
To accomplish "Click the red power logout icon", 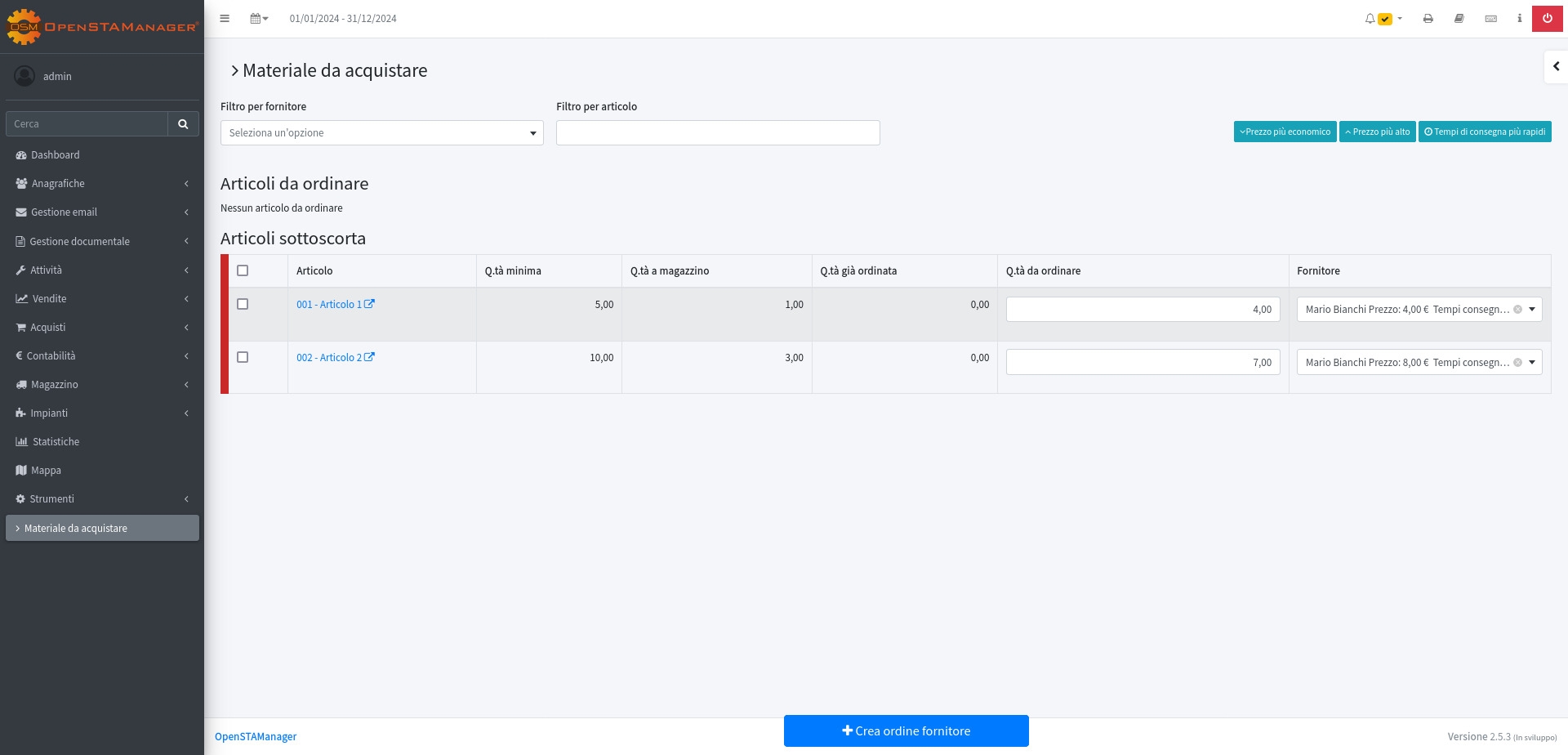I will click(1547, 19).
